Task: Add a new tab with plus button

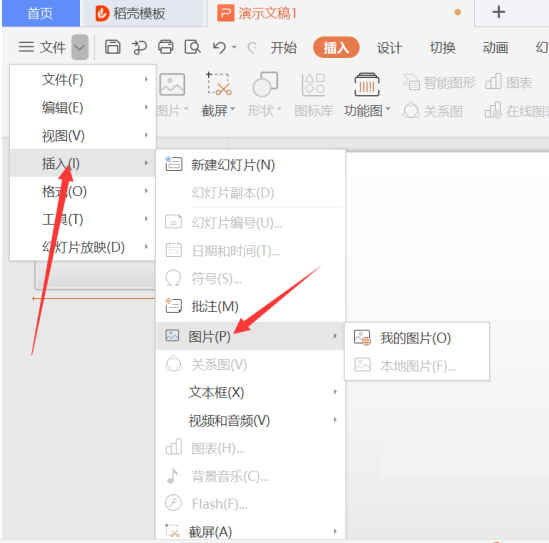Action: click(499, 12)
